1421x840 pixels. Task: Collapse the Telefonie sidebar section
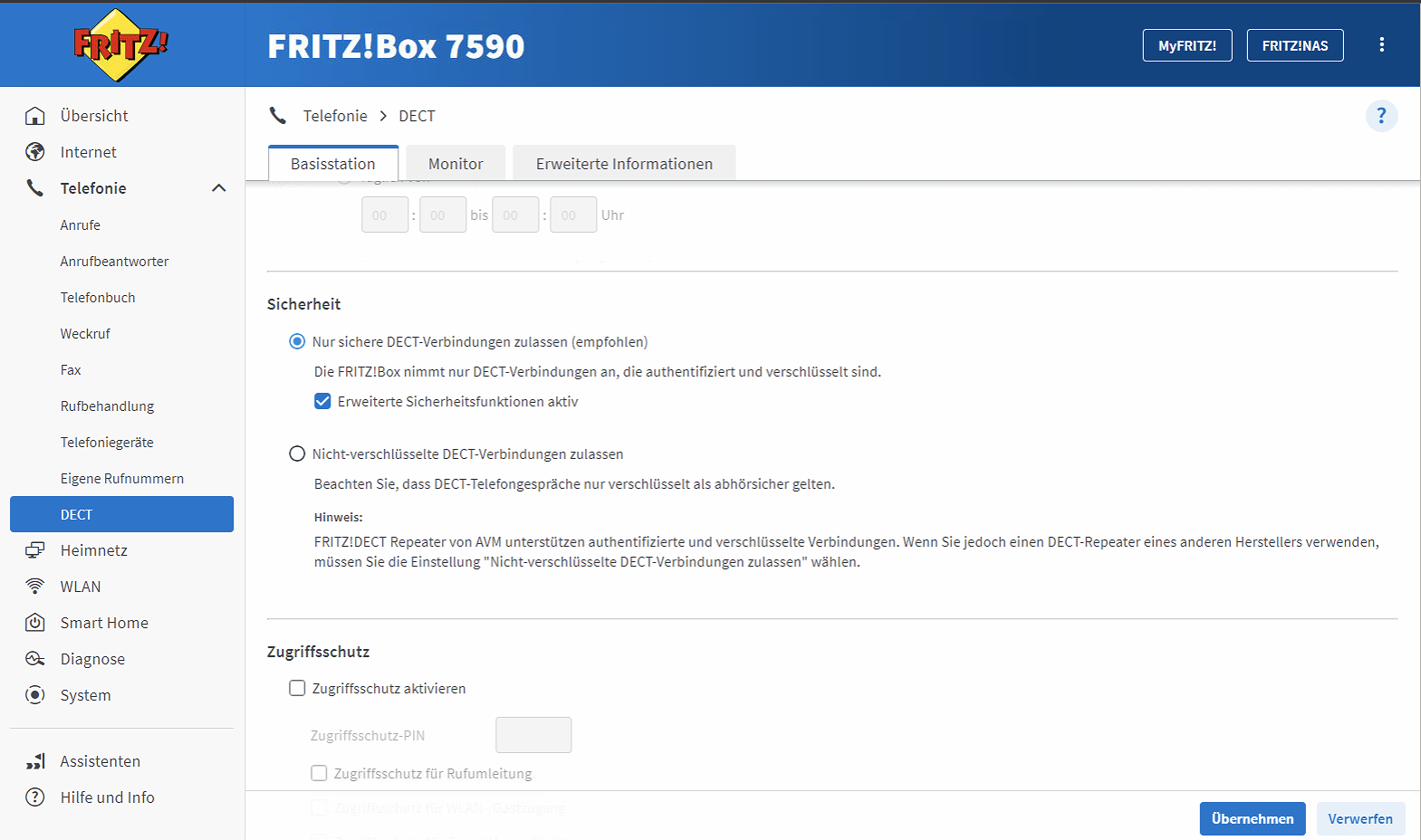click(218, 188)
